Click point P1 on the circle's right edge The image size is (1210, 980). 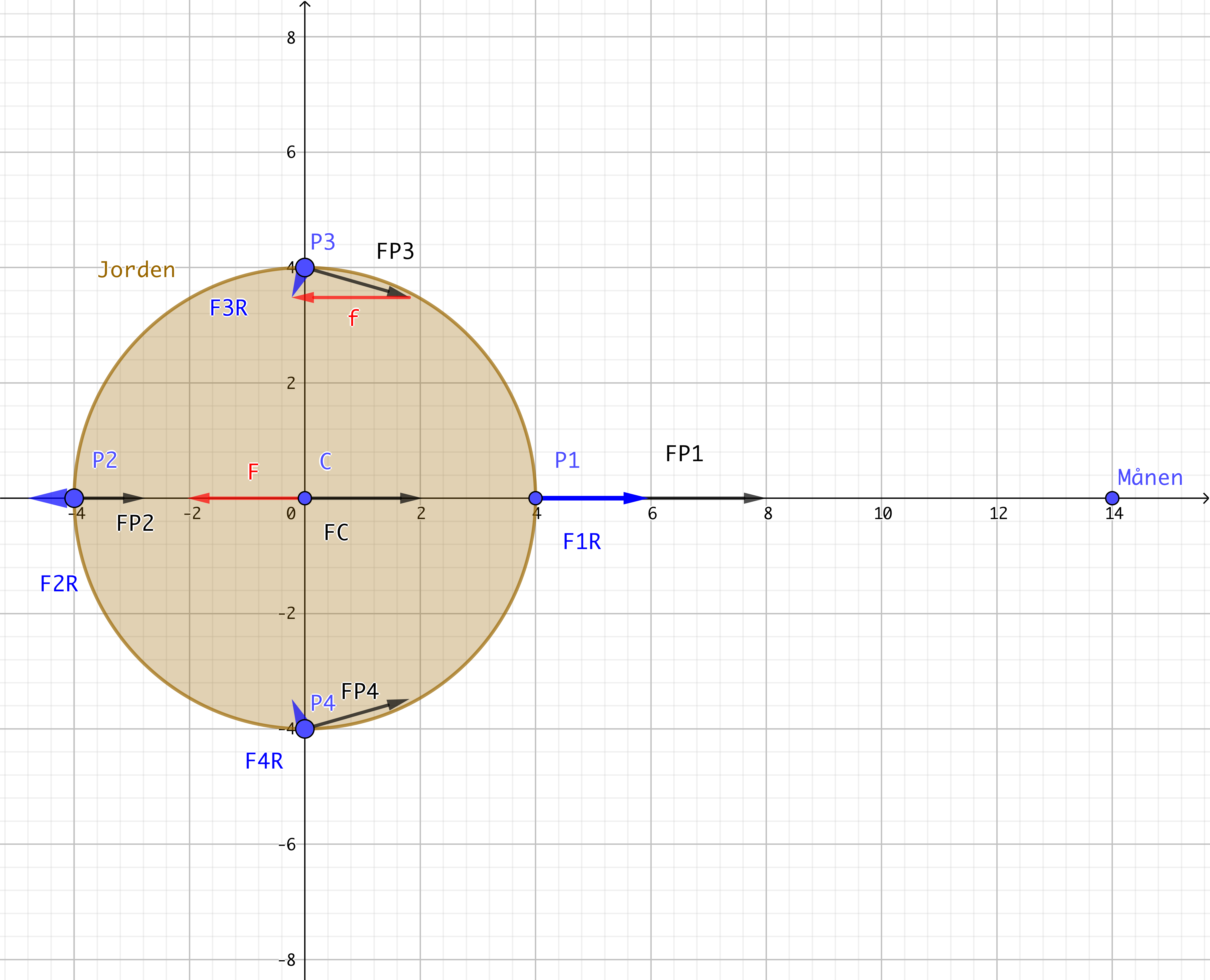coord(536,498)
